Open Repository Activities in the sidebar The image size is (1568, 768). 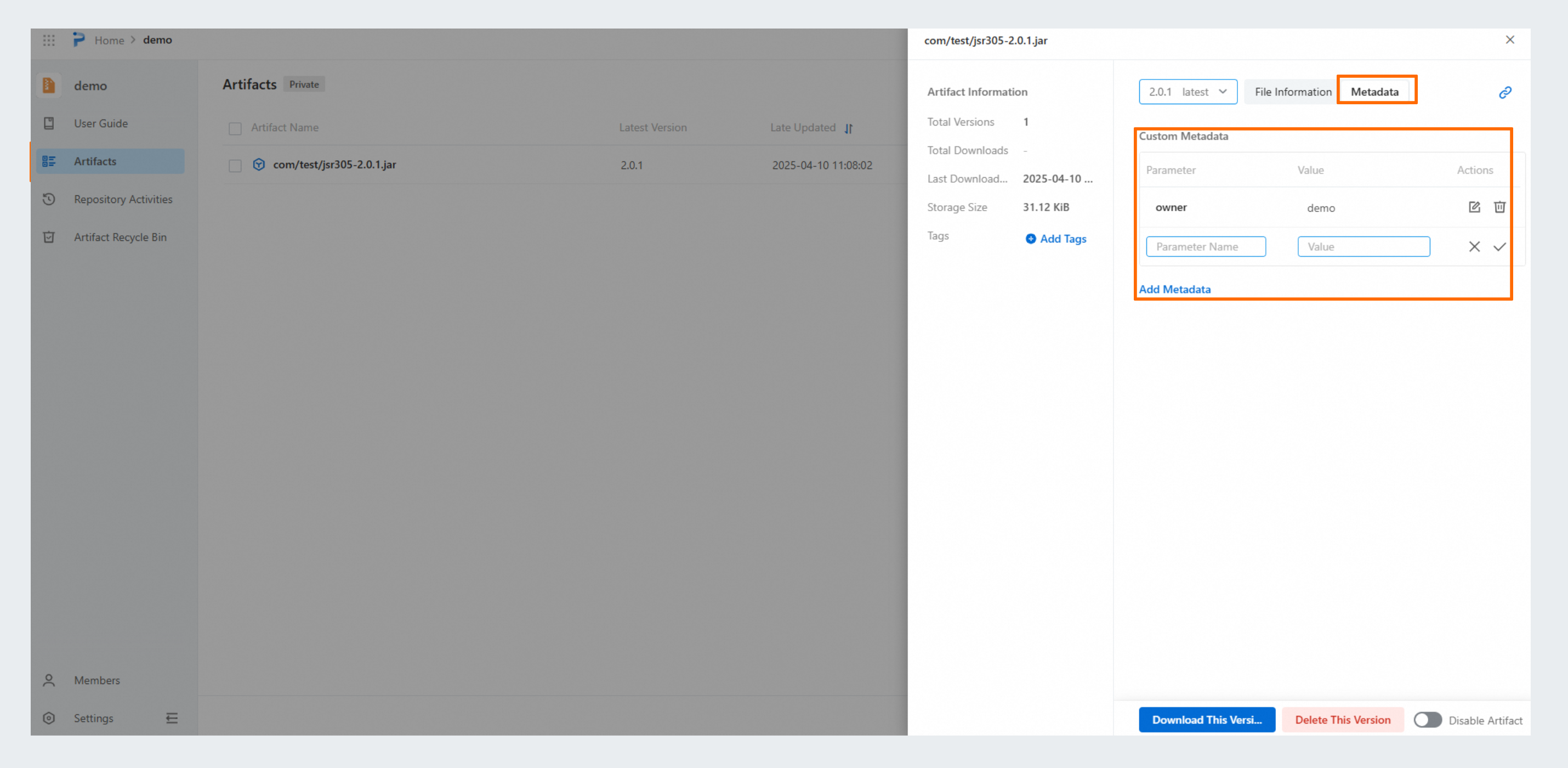(x=123, y=199)
